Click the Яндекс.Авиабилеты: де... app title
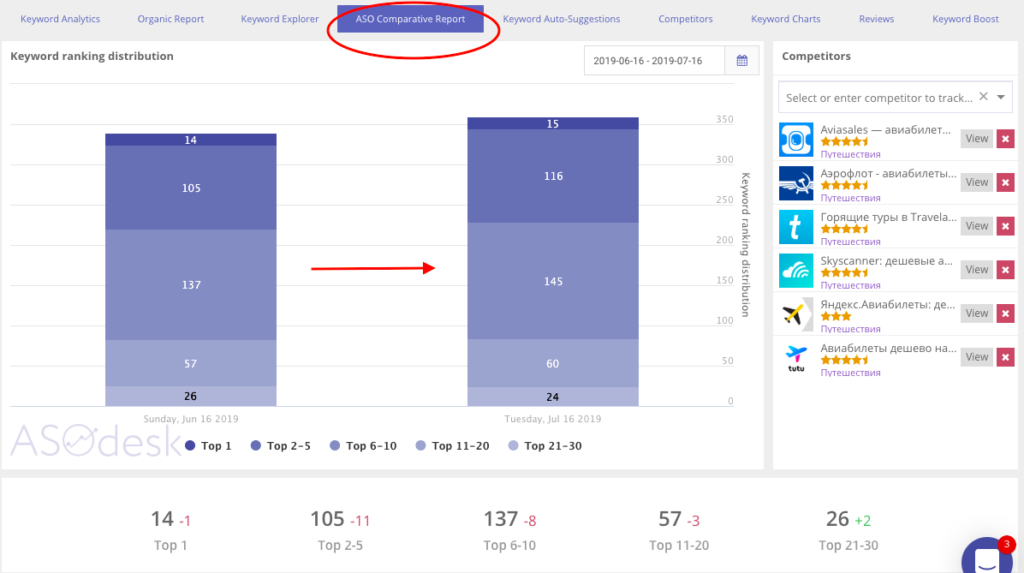This screenshot has height=573, width=1024. (888, 304)
